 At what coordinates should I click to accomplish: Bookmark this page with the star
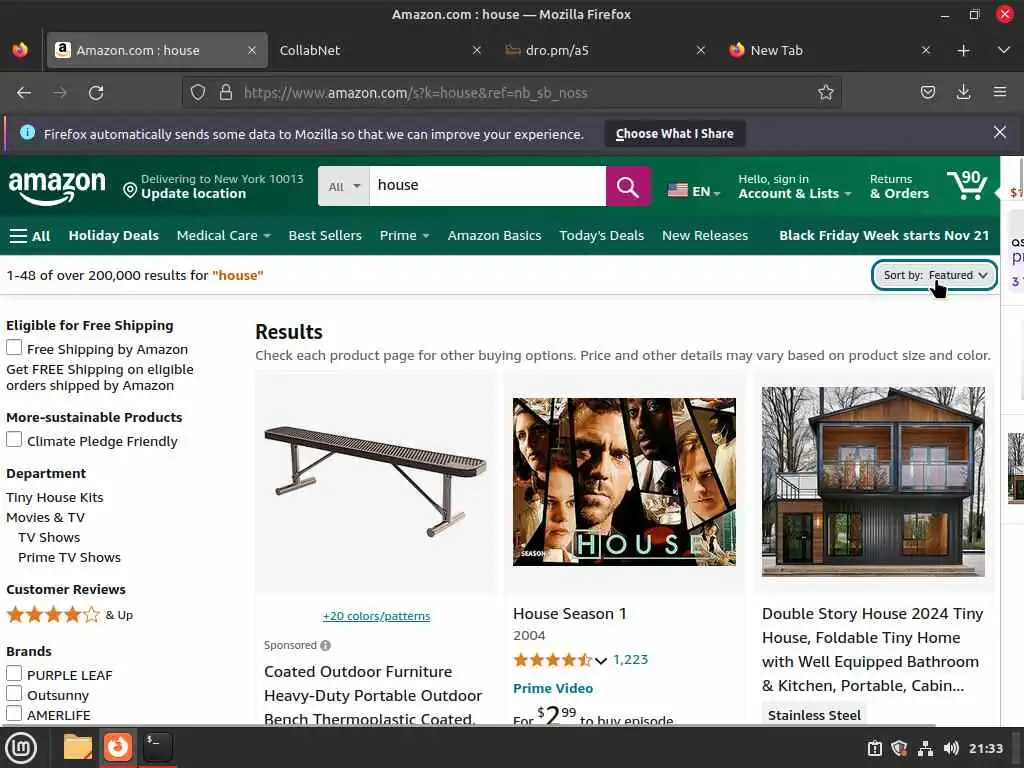825,93
